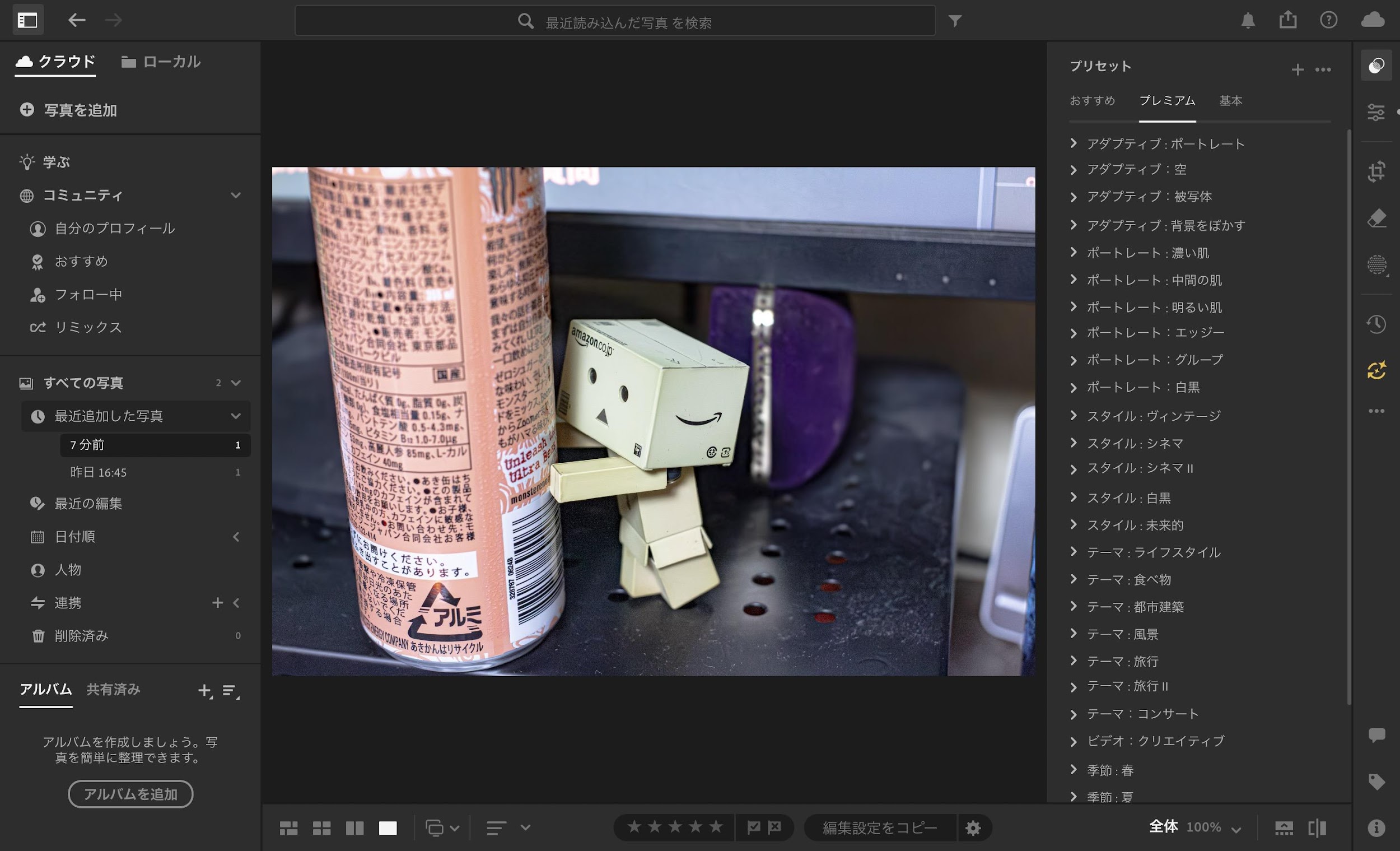Click 編集設定をコピー button
This screenshot has height=851, width=1400.
pyautogui.click(x=880, y=827)
